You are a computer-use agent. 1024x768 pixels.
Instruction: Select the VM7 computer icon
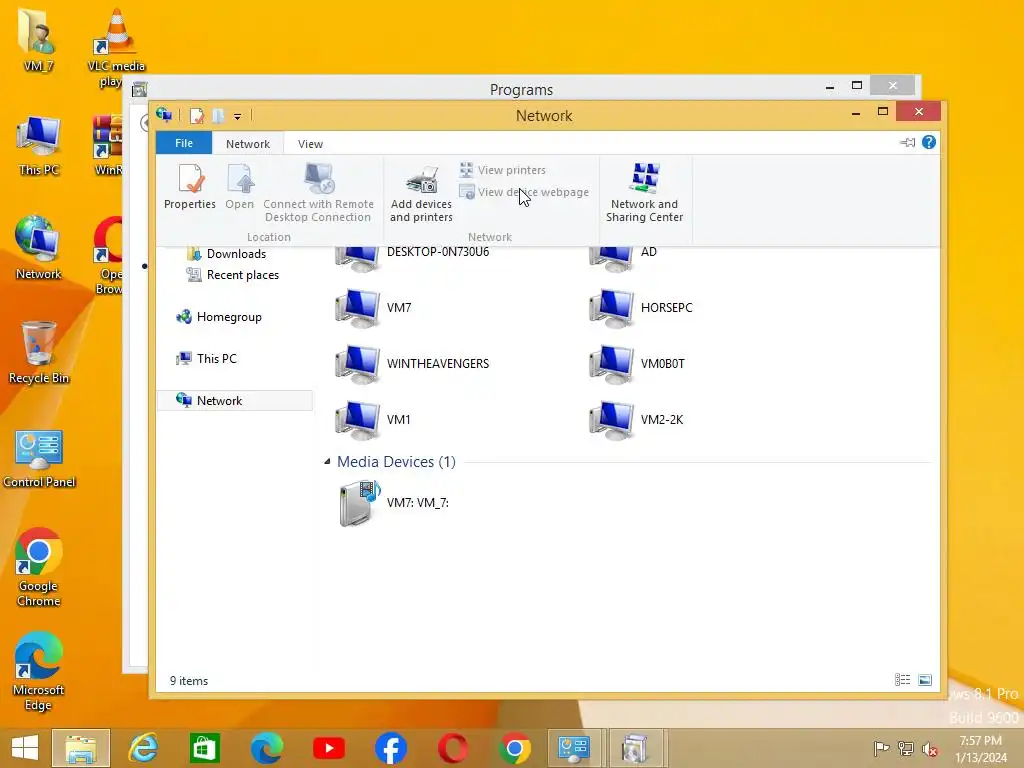click(357, 308)
